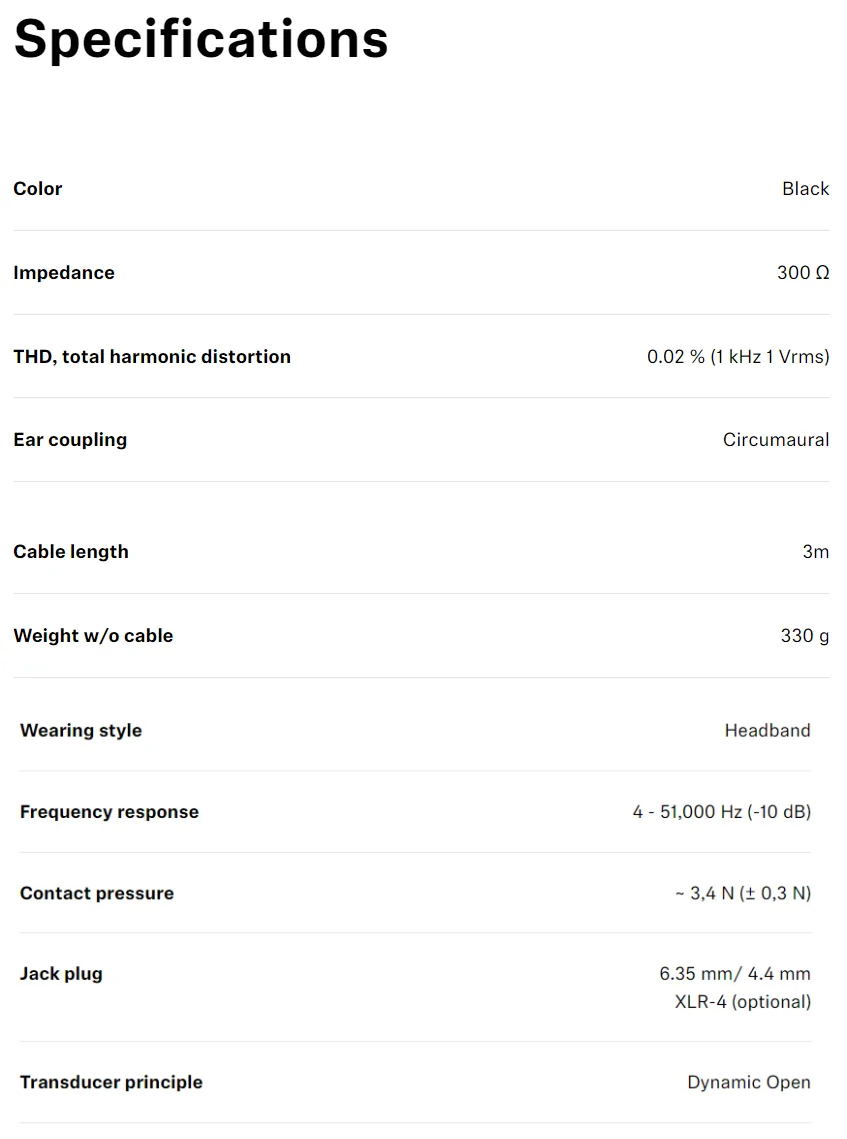This screenshot has height=1139, width=847.
Task: Select the Contact pressure label
Action: 97,893
